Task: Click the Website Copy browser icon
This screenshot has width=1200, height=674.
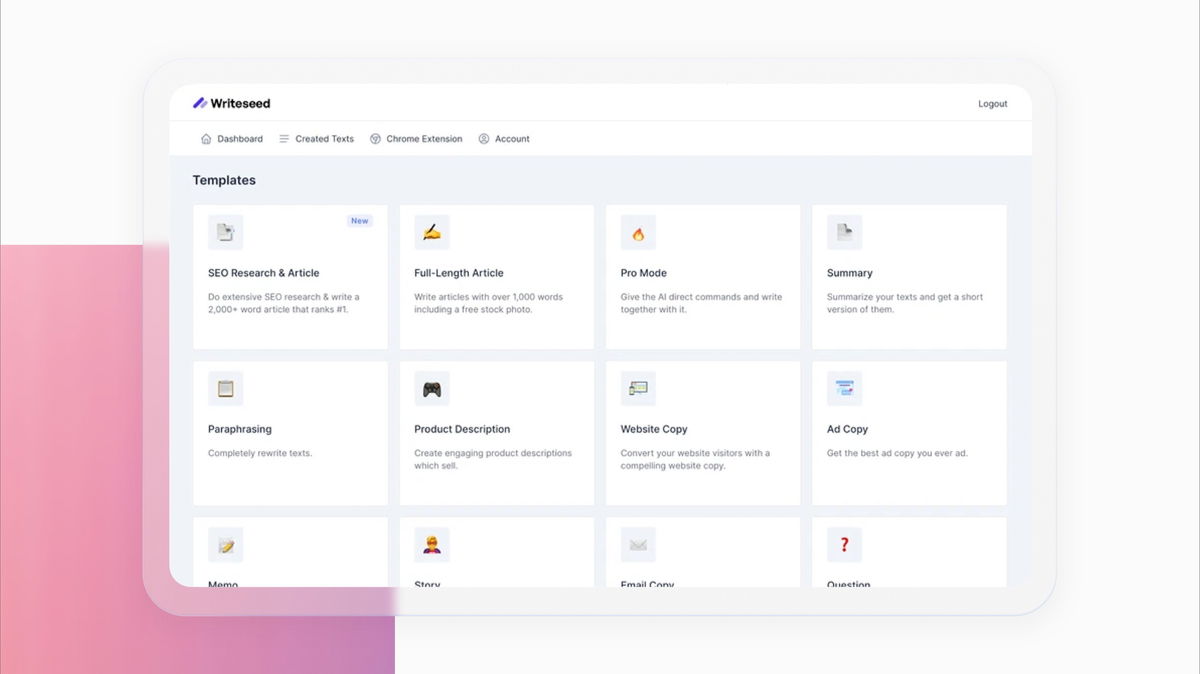Action: tap(639, 388)
